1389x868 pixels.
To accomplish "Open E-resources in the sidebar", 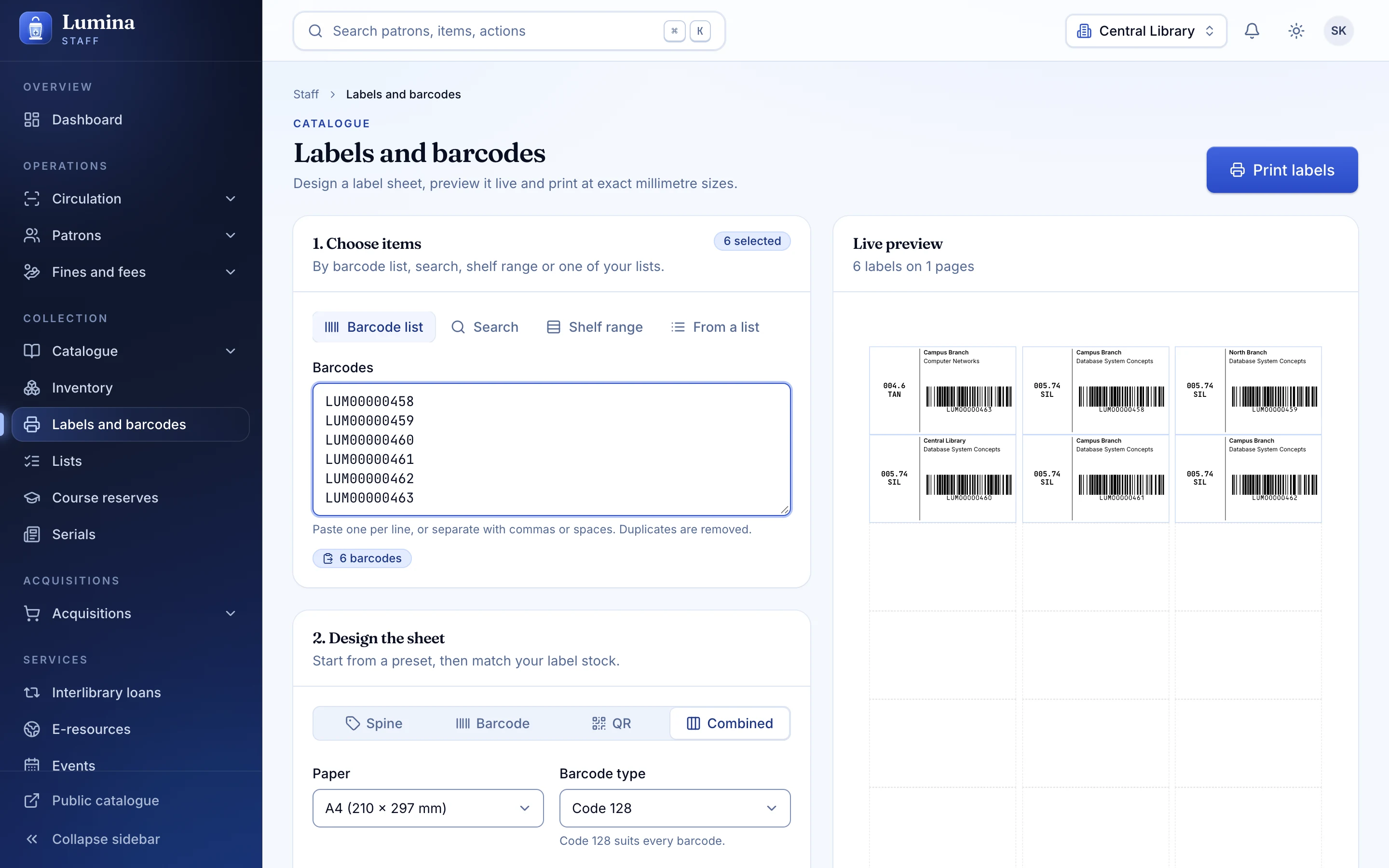I will click(x=130, y=729).
